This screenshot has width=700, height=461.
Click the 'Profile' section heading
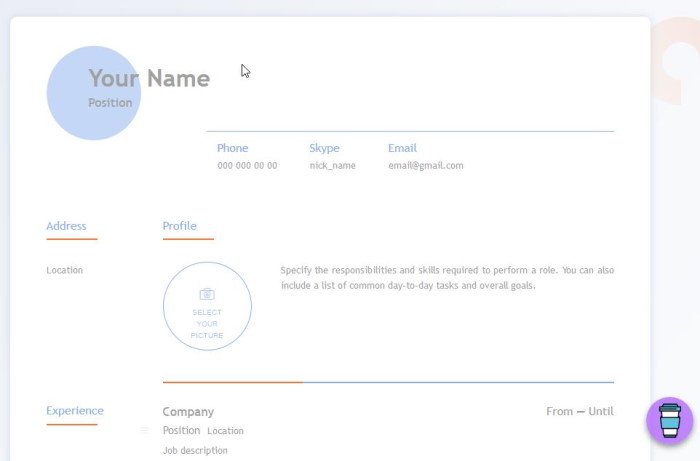[179, 226]
